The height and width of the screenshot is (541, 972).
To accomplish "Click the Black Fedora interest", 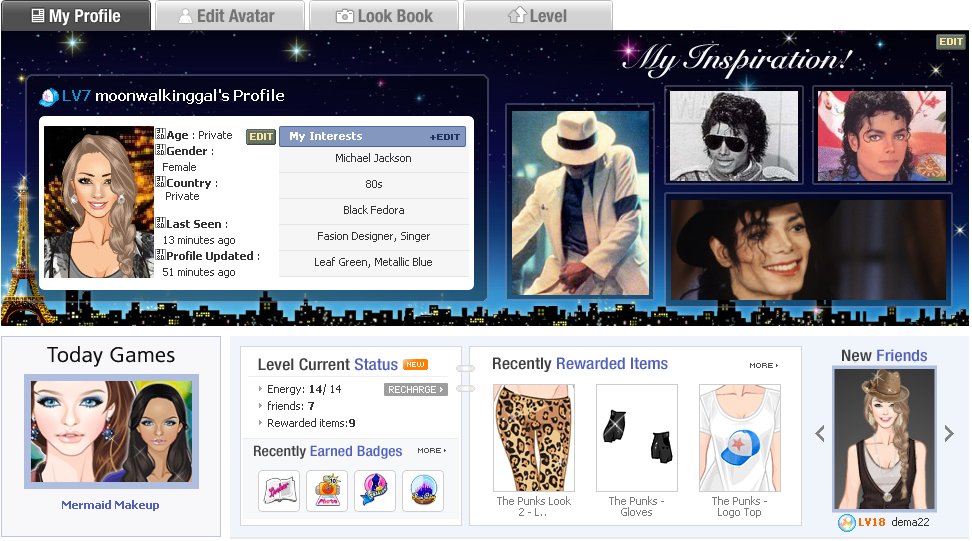I will tap(373, 211).
